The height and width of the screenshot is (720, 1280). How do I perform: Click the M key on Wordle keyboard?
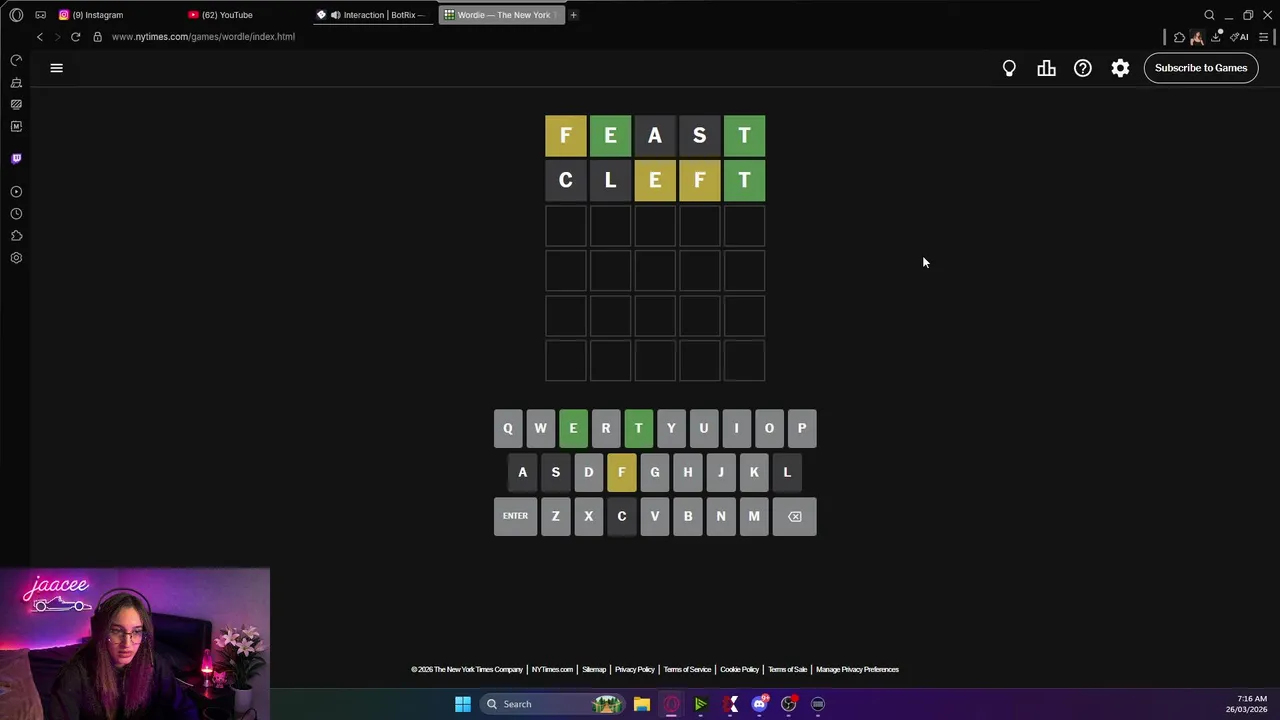(x=754, y=516)
